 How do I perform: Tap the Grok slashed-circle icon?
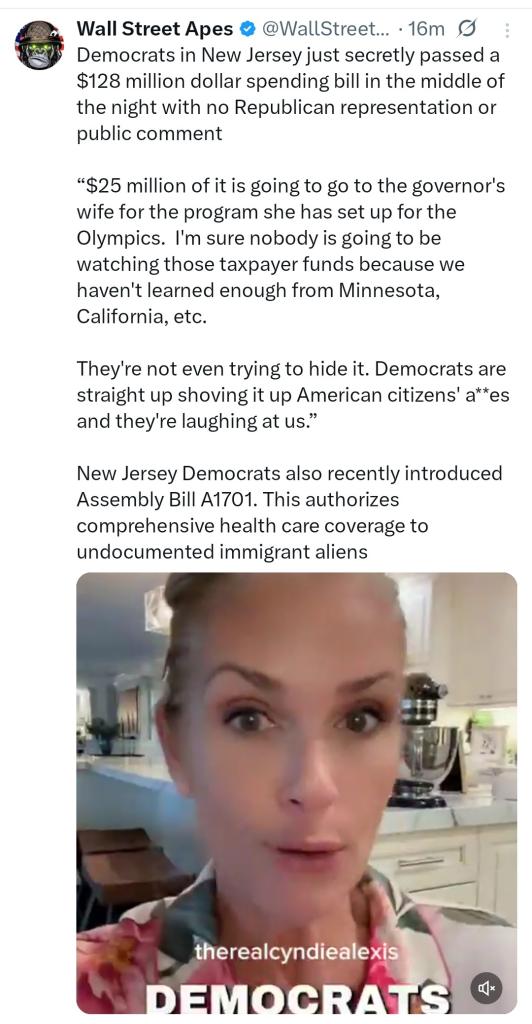point(468,29)
